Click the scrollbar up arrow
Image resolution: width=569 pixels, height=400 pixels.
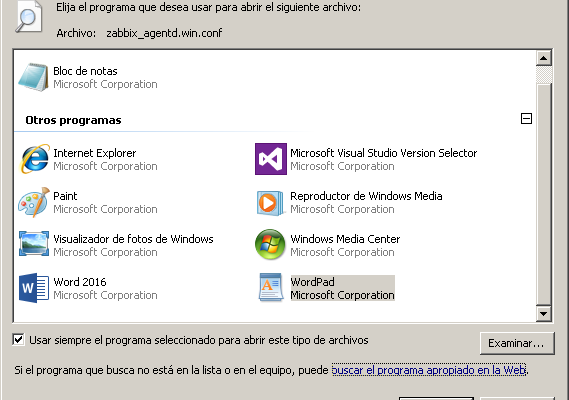click(x=544, y=58)
